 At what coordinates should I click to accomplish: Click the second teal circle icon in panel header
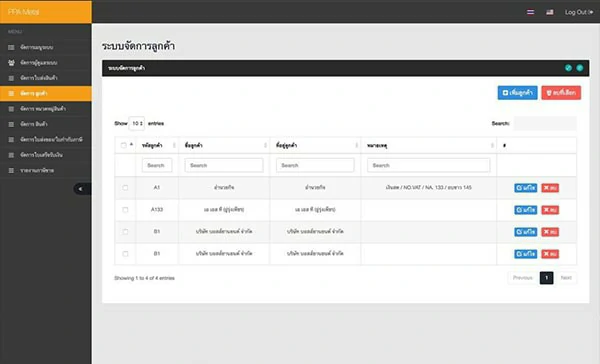pyautogui.click(x=580, y=68)
